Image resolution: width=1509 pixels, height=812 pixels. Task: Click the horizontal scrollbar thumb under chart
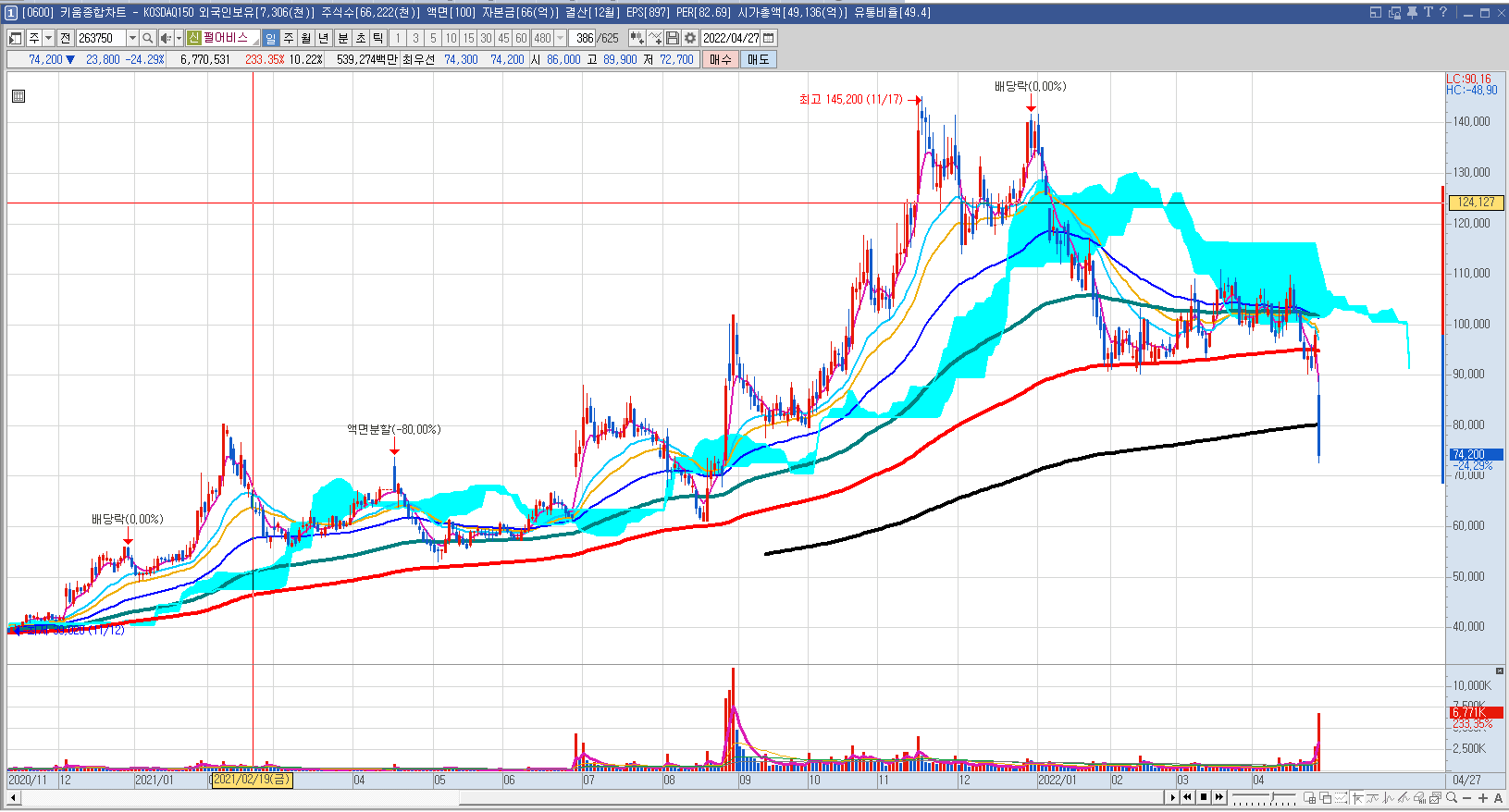811,797
